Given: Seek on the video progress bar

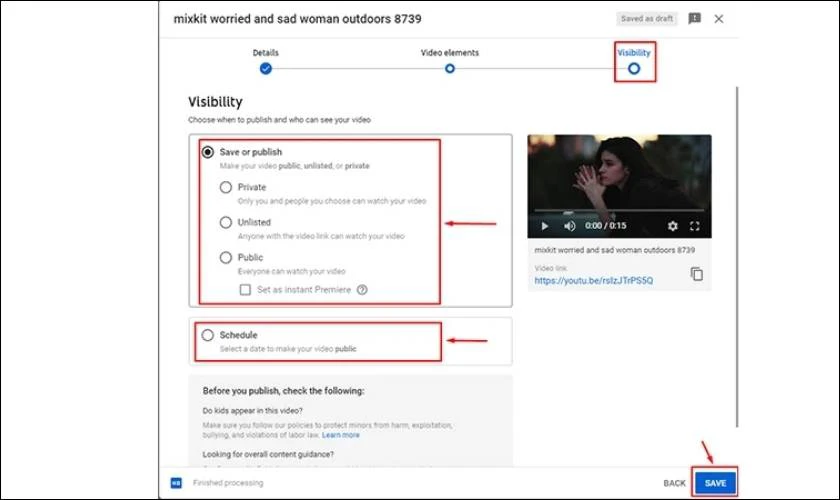Looking at the screenshot, I should point(619,211).
